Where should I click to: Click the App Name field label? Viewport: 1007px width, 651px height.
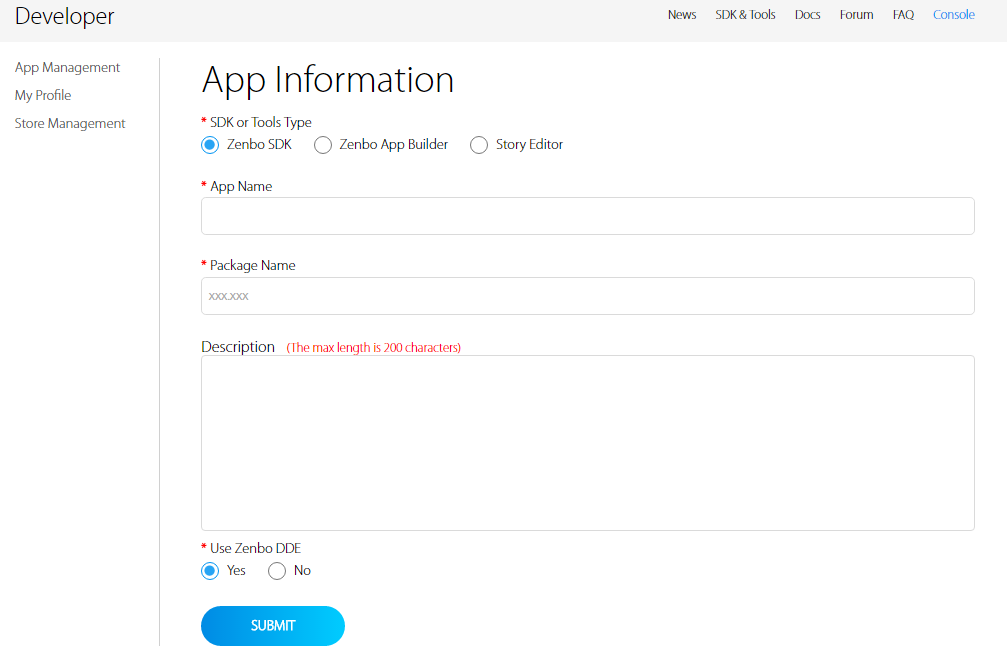(x=241, y=186)
